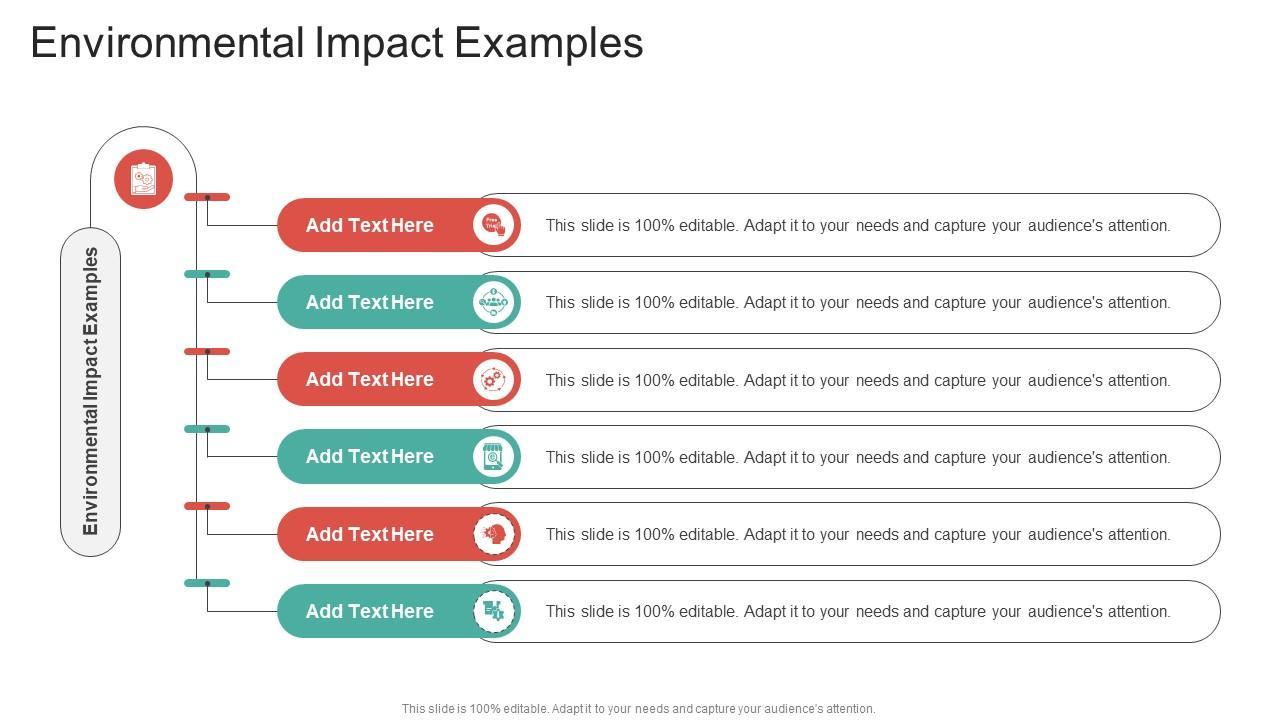Click the people network circle icon
This screenshot has width=1280, height=720.
tap(493, 302)
